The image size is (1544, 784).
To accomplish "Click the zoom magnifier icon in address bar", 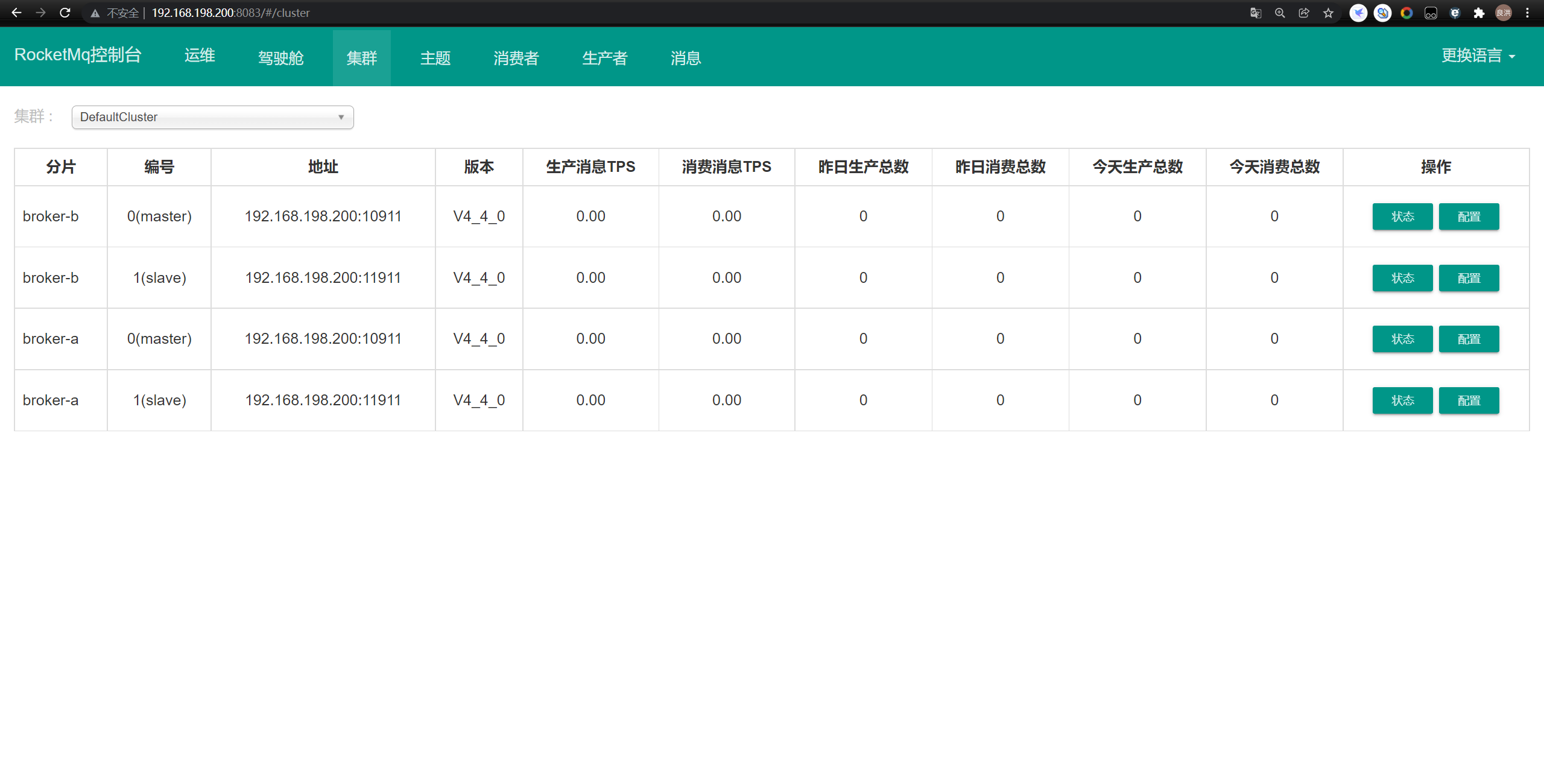I will [x=1280, y=13].
